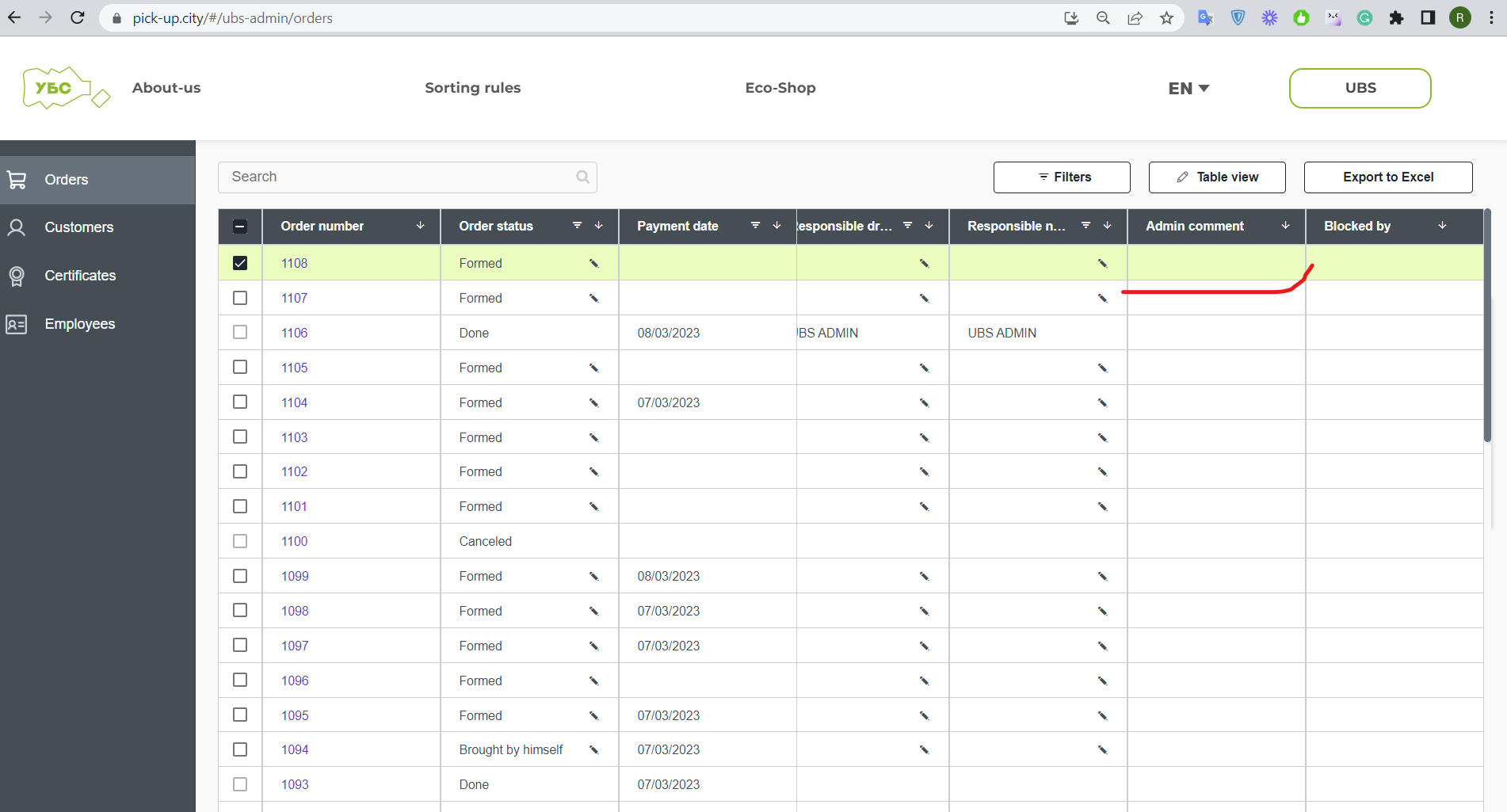The height and width of the screenshot is (812, 1507).
Task: Uncheck order 1108 checkbox
Action: point(240,263)
